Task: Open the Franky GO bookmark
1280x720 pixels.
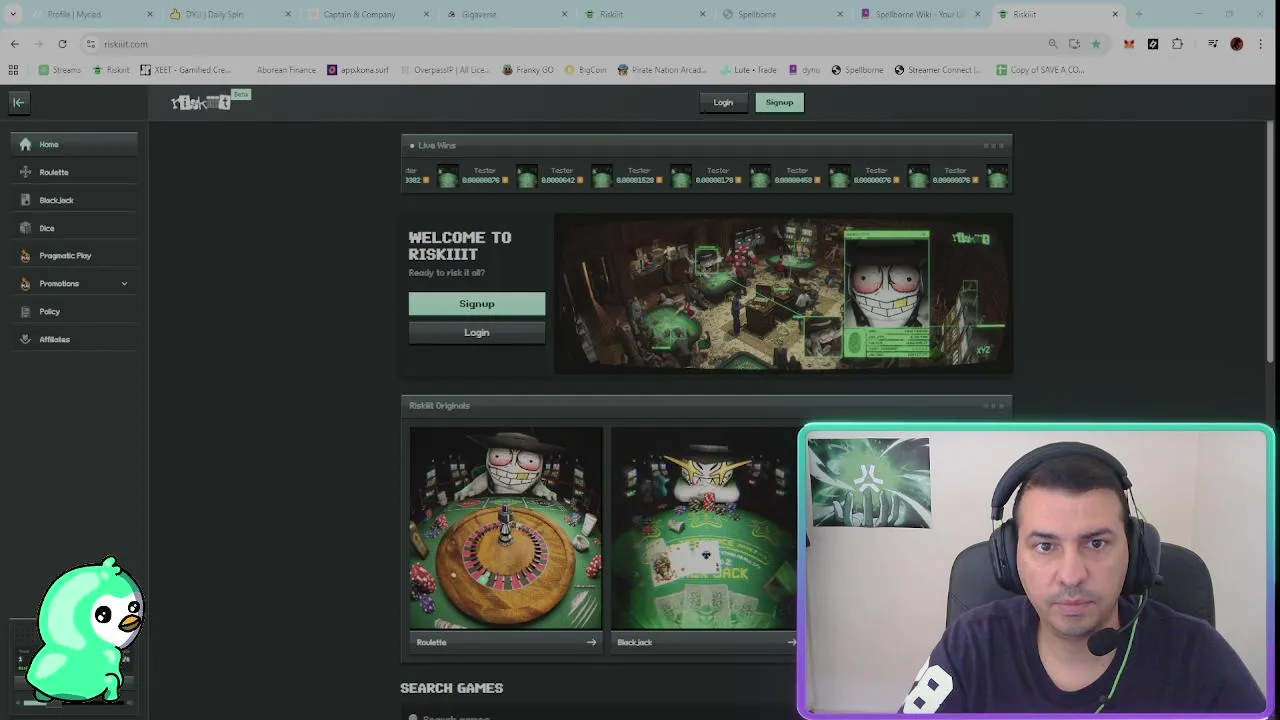Action: [527, 70]
